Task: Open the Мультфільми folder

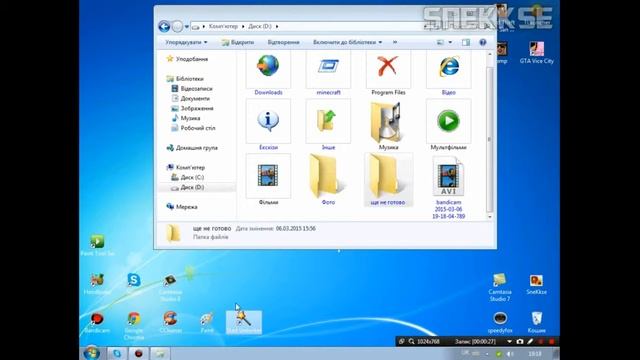Action: pyautogui.click(x=448, y=125)
